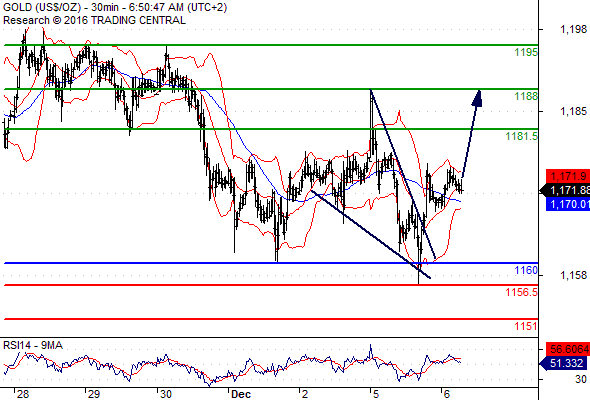590x400 pixels.
Task: Click the 1,198 price axis value
Action: (x=573, y=29)
